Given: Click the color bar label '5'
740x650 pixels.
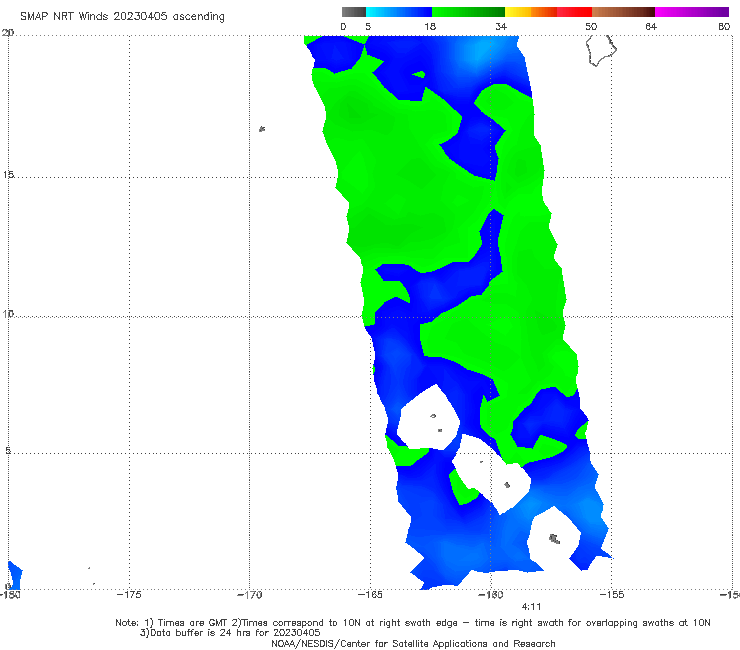Looking at the screenshot, I should 368,26.
